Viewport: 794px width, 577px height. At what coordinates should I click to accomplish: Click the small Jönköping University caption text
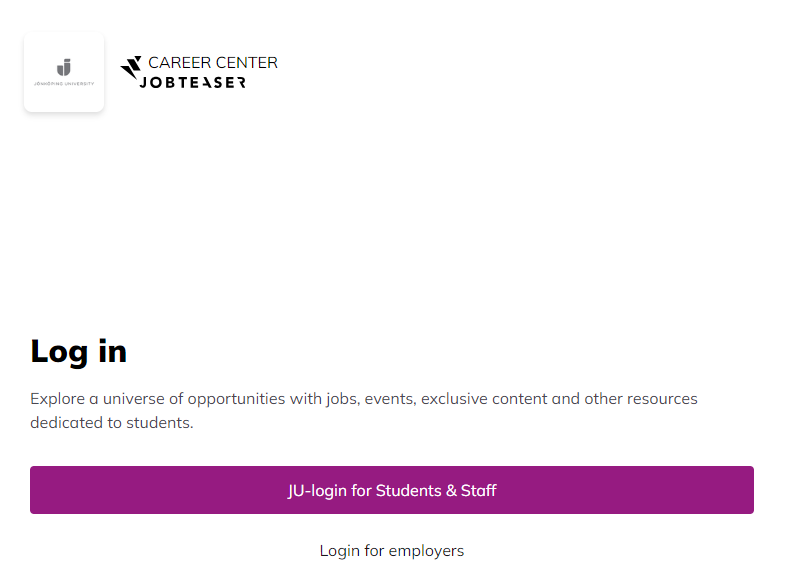point(64,84)
